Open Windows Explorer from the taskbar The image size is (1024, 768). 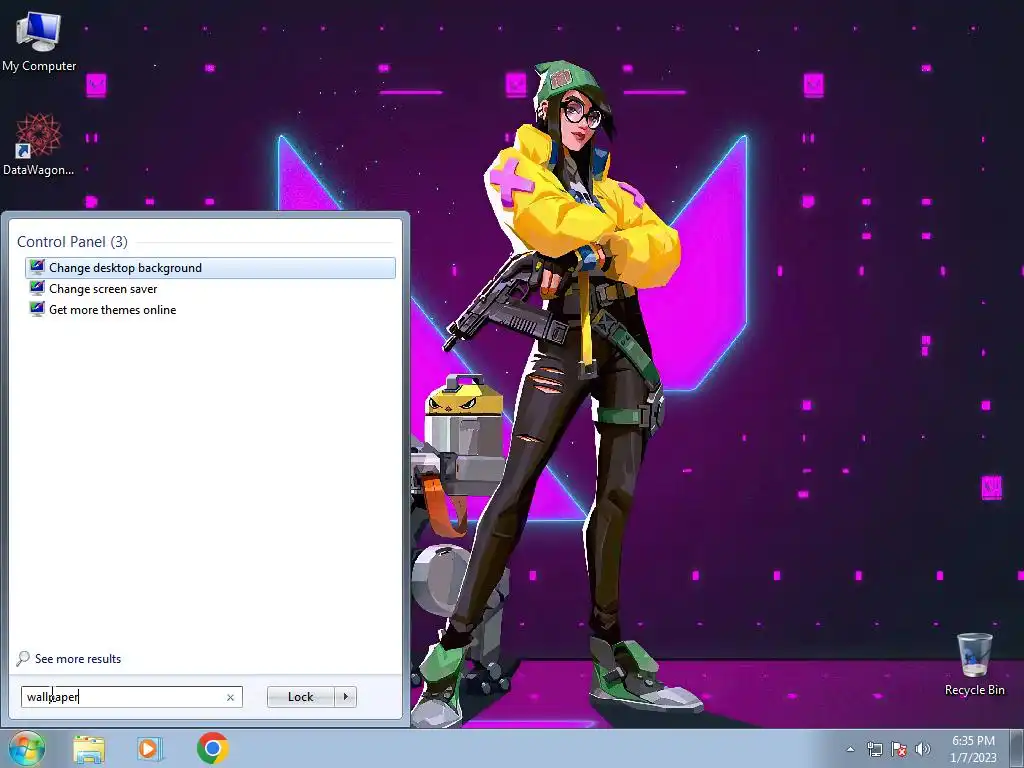point(89,749)
